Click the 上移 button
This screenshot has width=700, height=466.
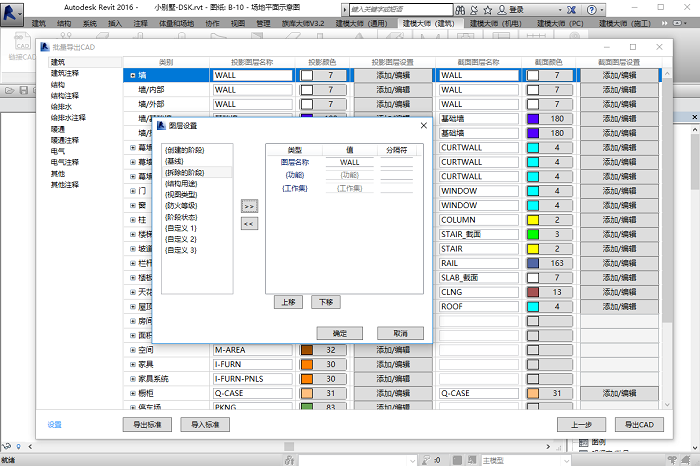click(x=288, y=302)
